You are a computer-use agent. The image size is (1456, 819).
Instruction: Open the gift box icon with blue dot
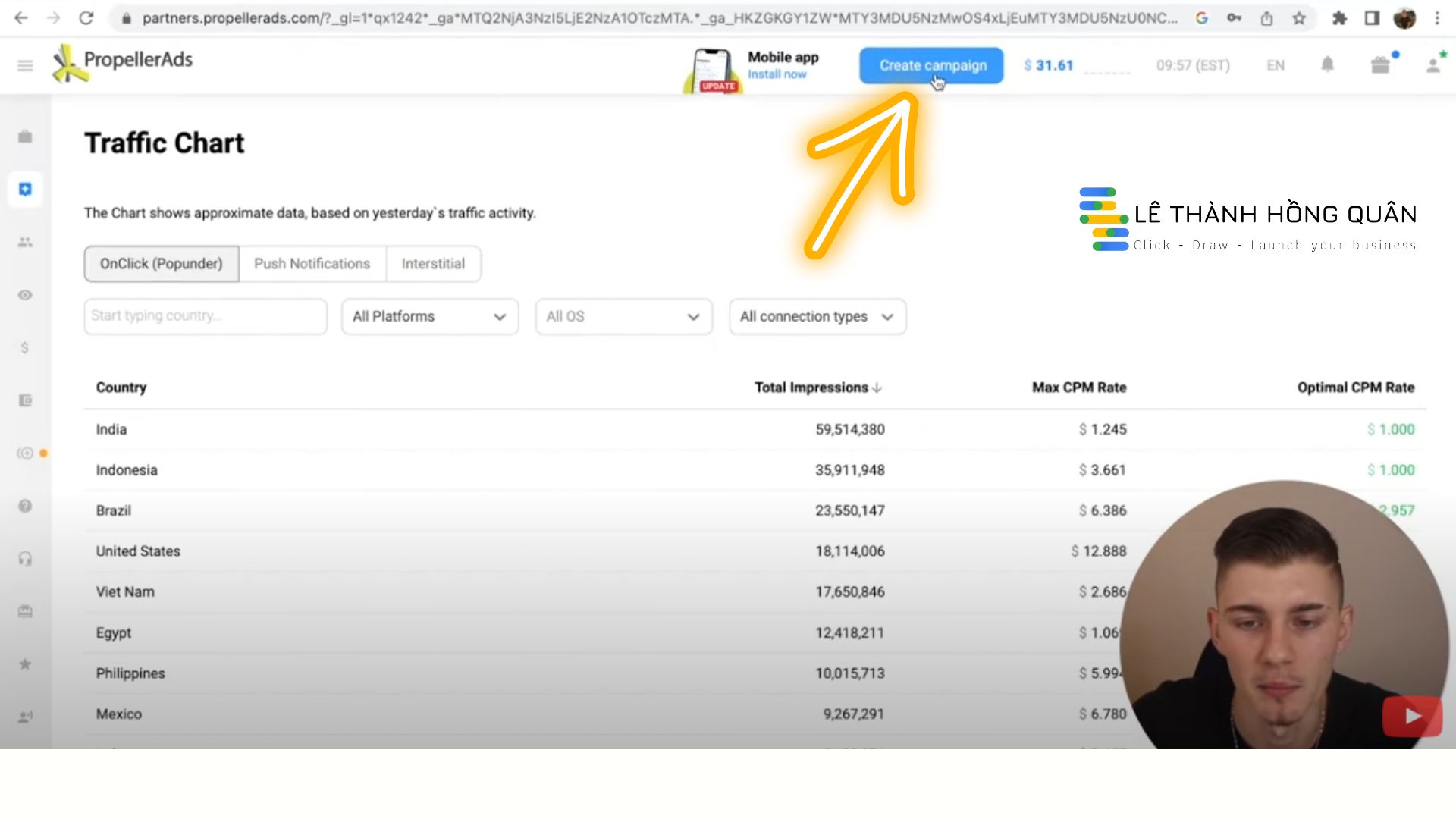pyautogui.click(x=1381, y=65)
